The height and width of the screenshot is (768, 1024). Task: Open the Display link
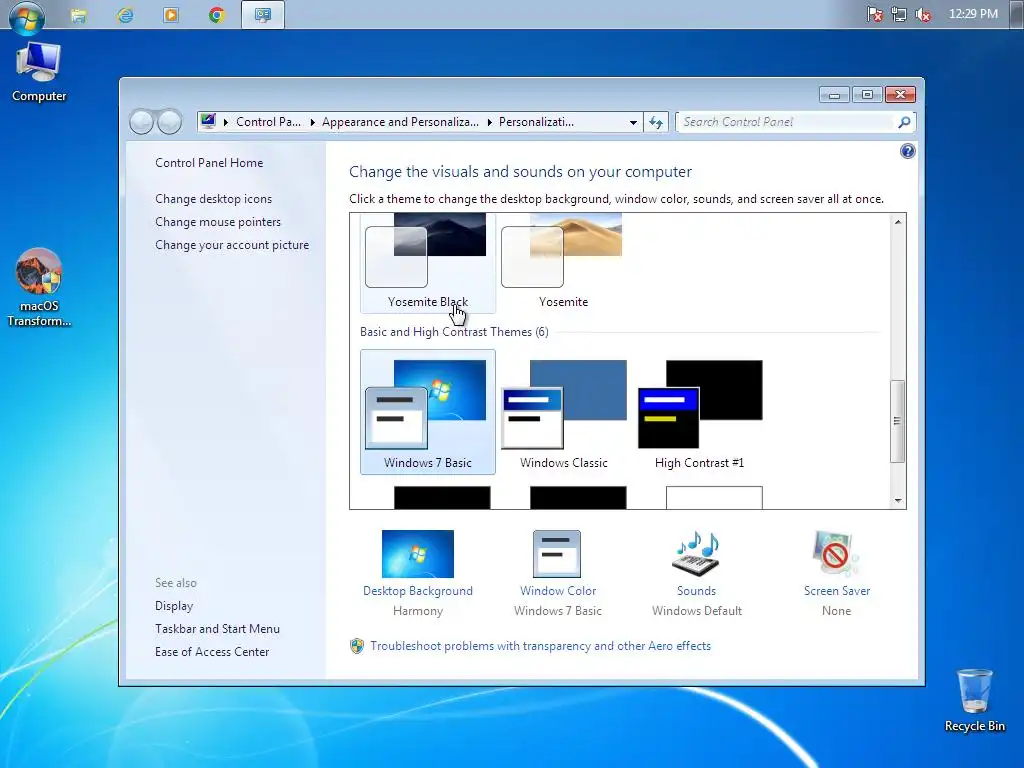[174, 606]
